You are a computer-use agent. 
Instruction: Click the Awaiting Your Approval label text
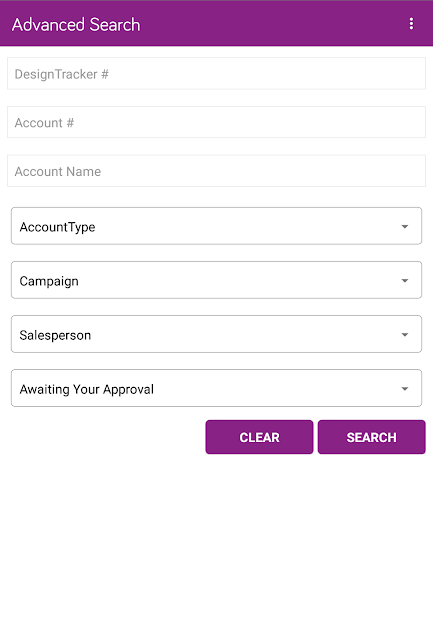pyautogui.click(x=87, y=389)
